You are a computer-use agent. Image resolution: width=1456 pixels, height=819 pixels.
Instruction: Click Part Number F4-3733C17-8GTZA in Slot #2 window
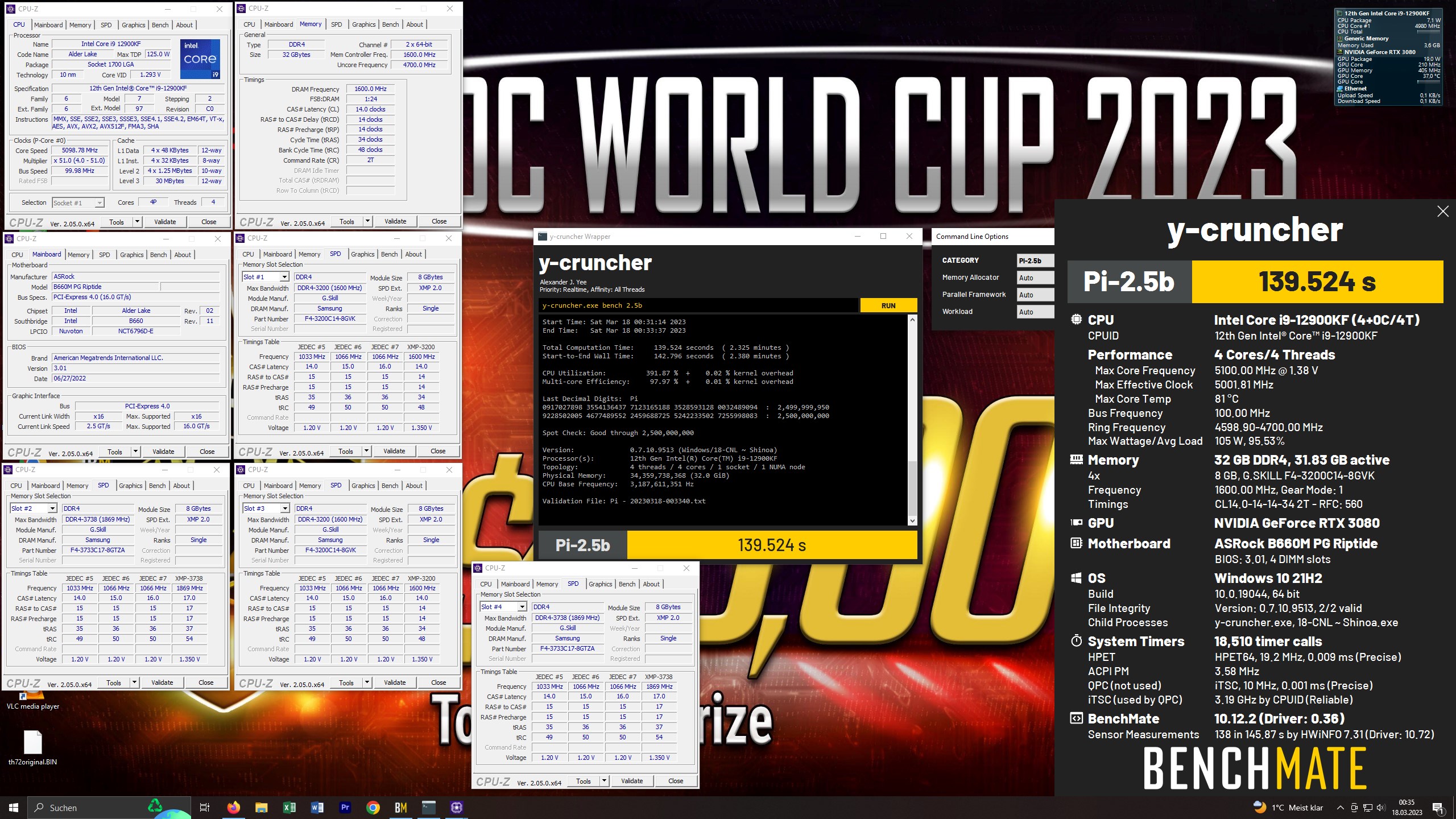pyautogui.click(x=98, y=551)
